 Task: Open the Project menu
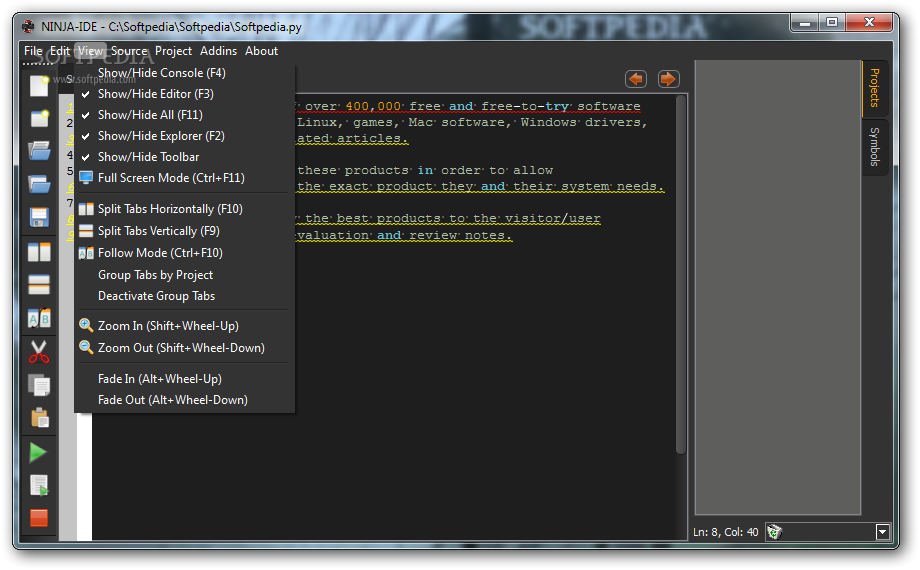click(x=173, y=51)
